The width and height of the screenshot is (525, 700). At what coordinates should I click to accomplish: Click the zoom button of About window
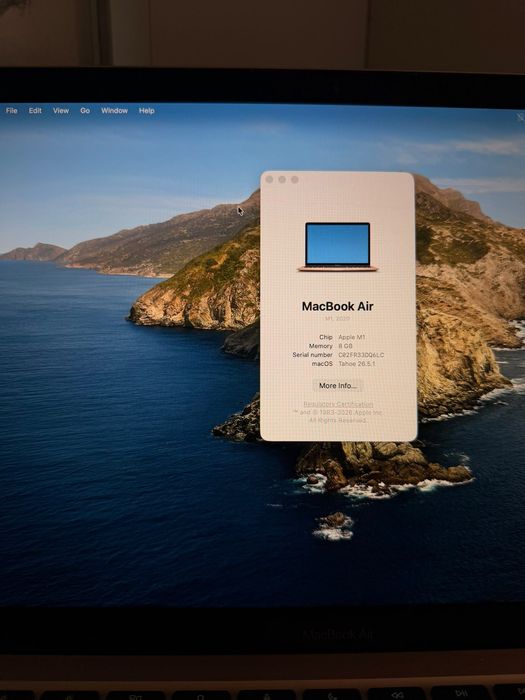pyautogui.click(x=295, y=179)
